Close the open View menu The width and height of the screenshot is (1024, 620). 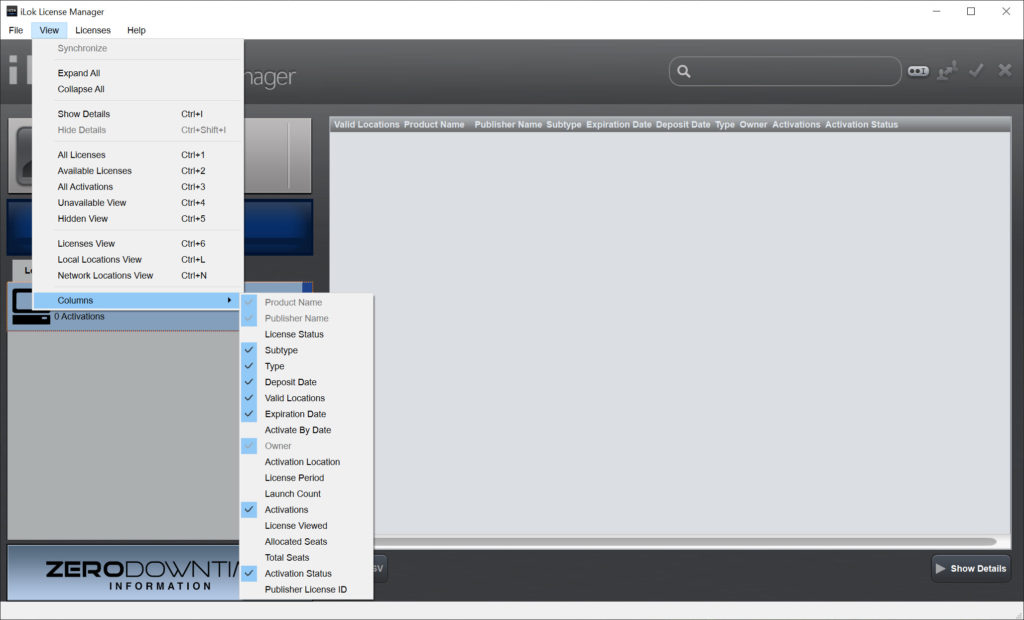[x=49, y=30]
